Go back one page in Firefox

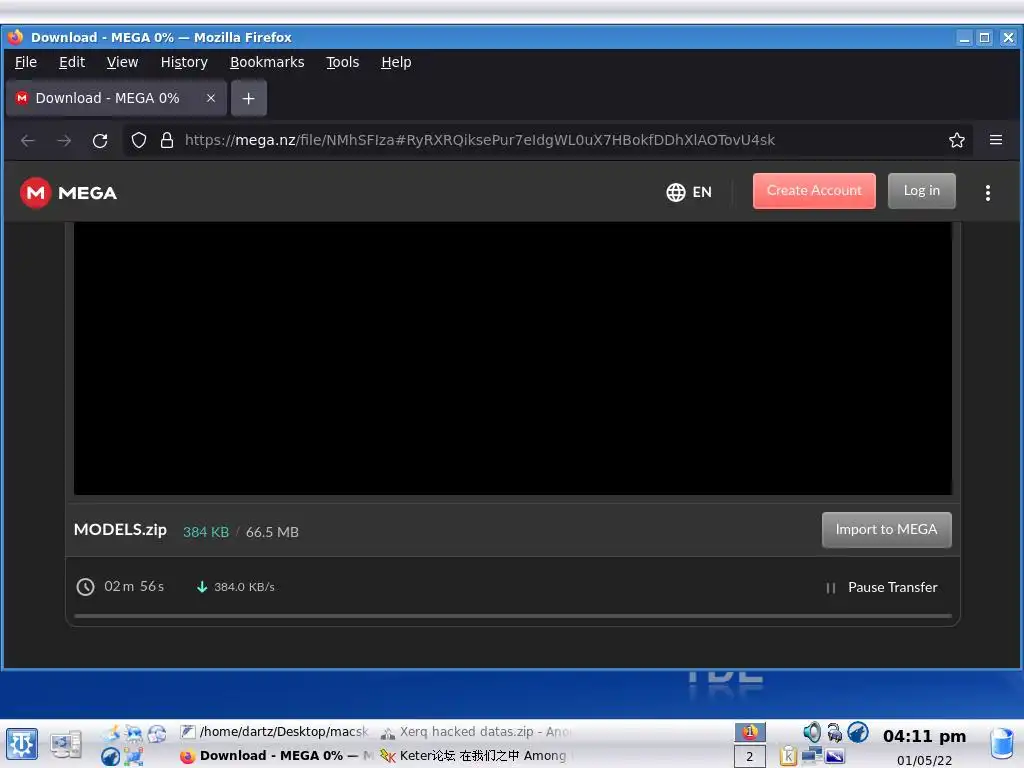point(27,140)
